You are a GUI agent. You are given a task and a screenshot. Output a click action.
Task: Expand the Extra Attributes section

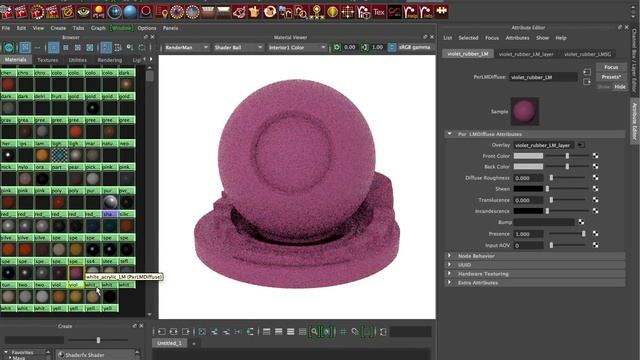(x=450, y=282)
